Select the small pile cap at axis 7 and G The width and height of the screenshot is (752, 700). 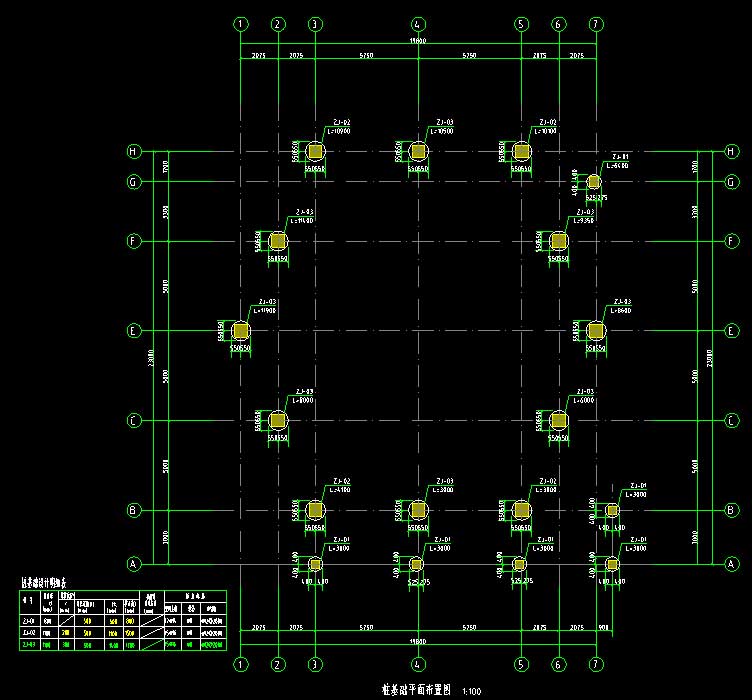point(594,182)
